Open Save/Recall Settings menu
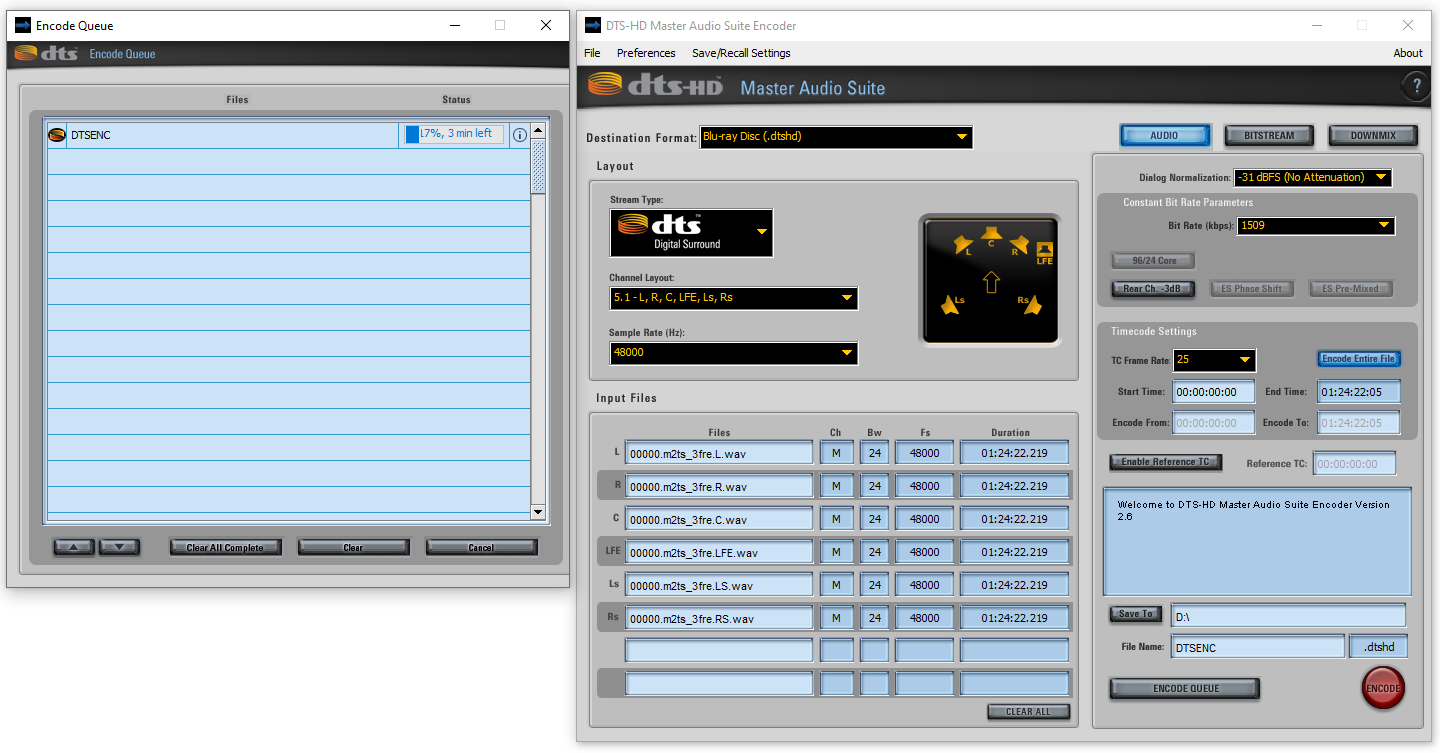Viewport: 1440px width, 753px height. click(741, 53)
